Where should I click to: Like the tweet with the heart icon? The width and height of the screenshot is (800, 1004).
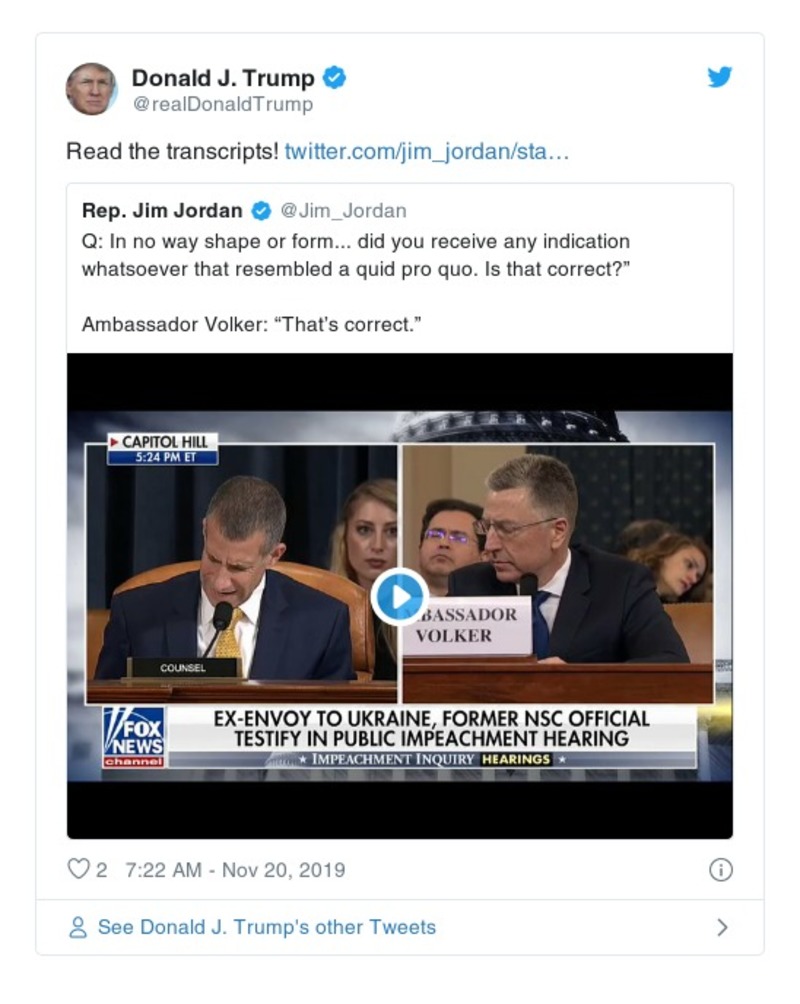coord(78,869)
